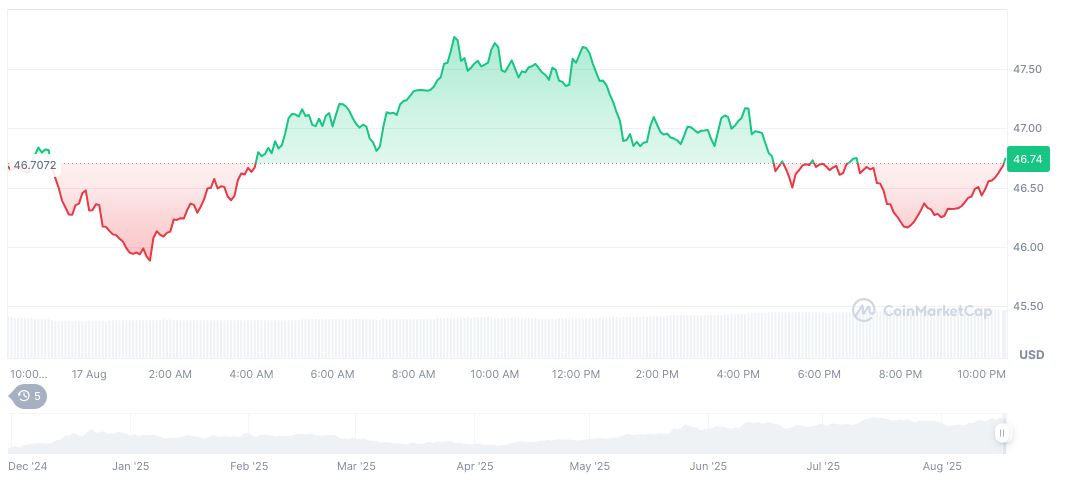The image size is (1072, 477).
Task: Click the green 46.74 current price tag
Action: 1028,158
